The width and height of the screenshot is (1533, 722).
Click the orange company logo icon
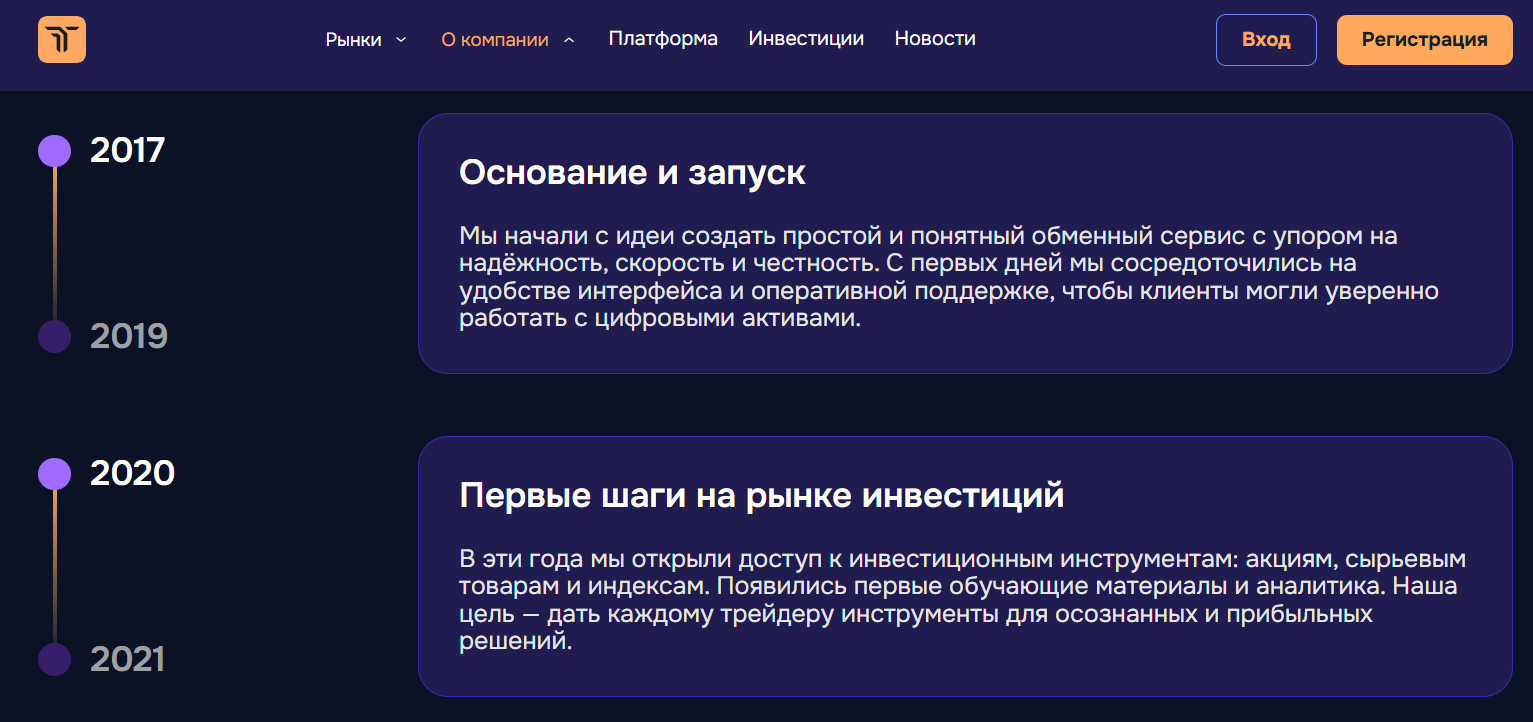tap(62, 40)
